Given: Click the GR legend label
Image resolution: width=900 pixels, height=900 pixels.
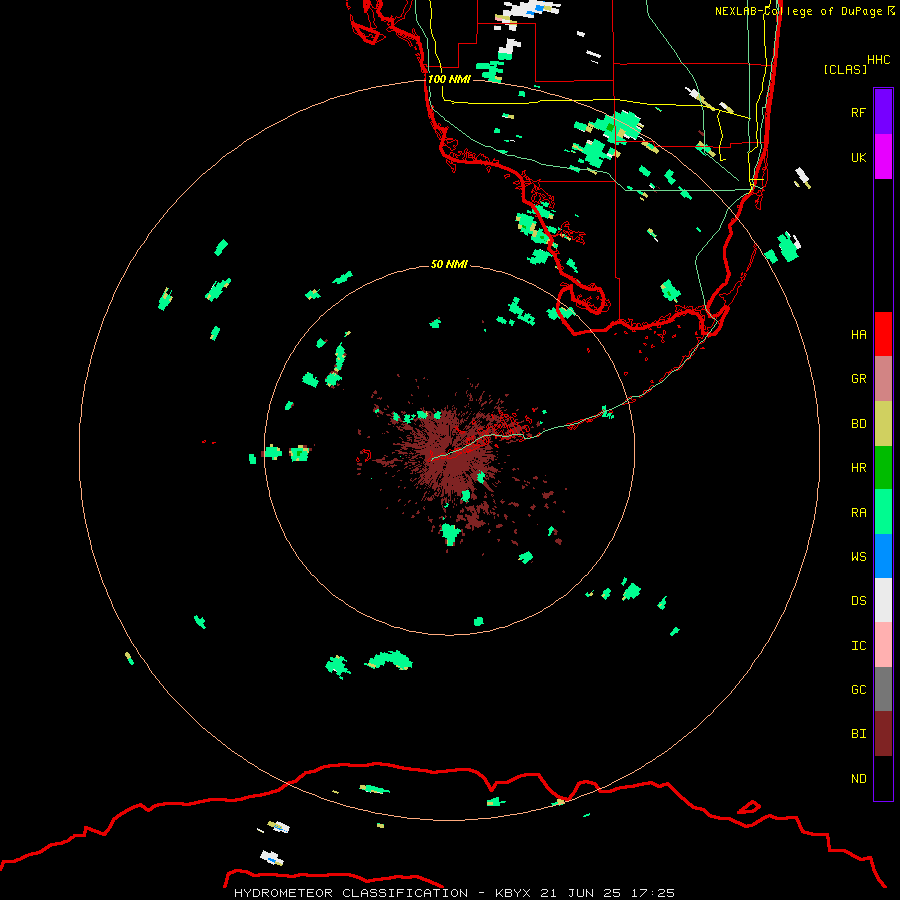Looking at the screenshot, I should 858,379.
